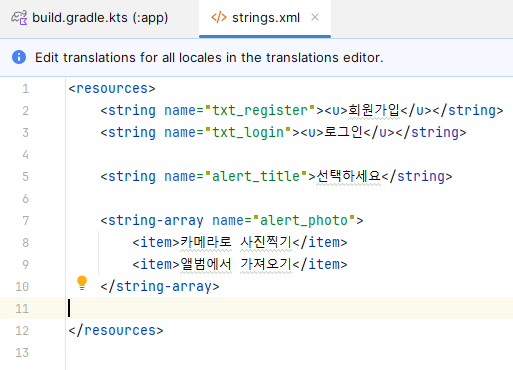Click the item text 카메라로 사진찍기

click(x=236, y=242)
